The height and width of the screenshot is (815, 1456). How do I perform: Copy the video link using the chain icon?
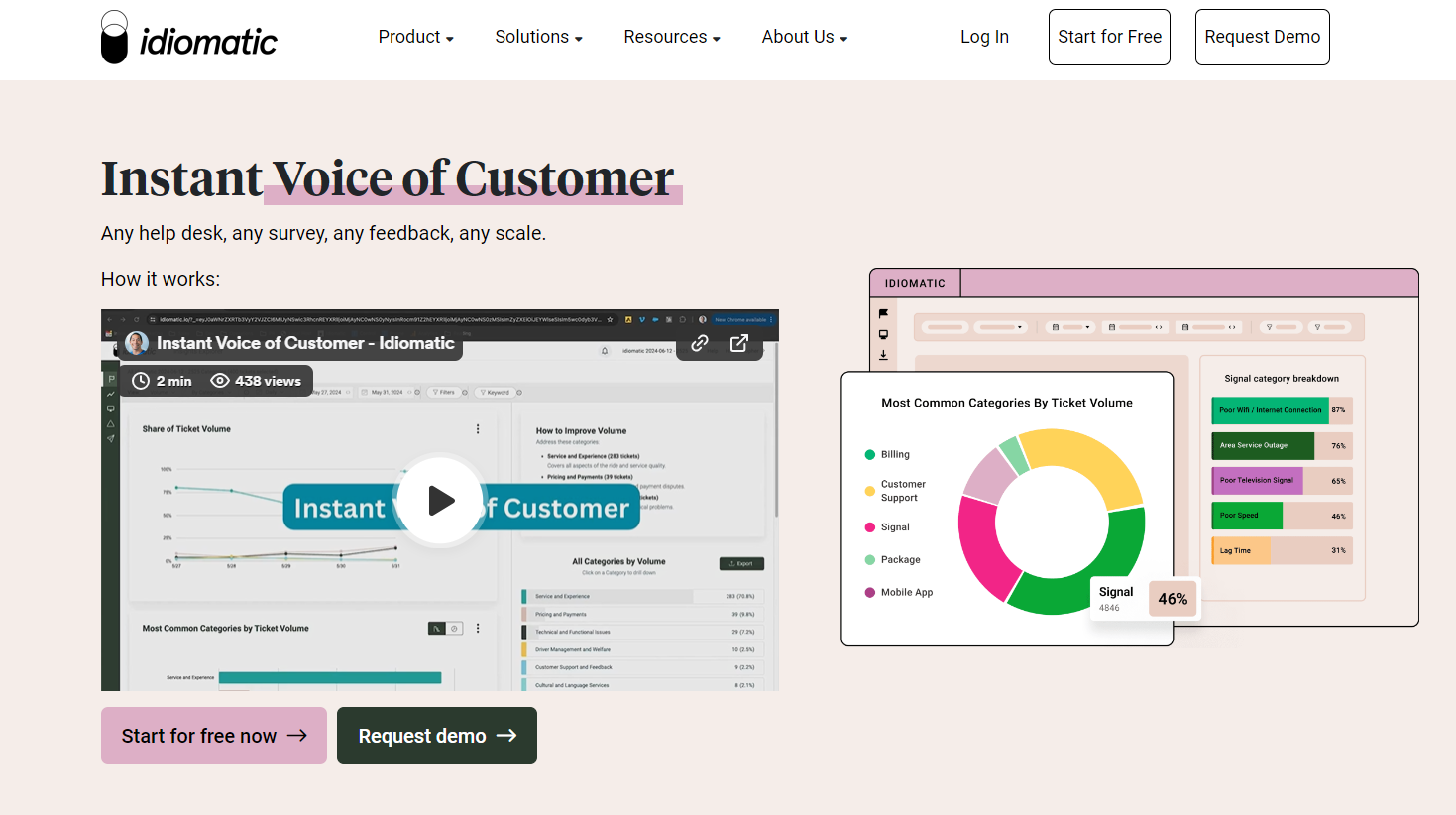pyautogui.click(x=700, y=343)
